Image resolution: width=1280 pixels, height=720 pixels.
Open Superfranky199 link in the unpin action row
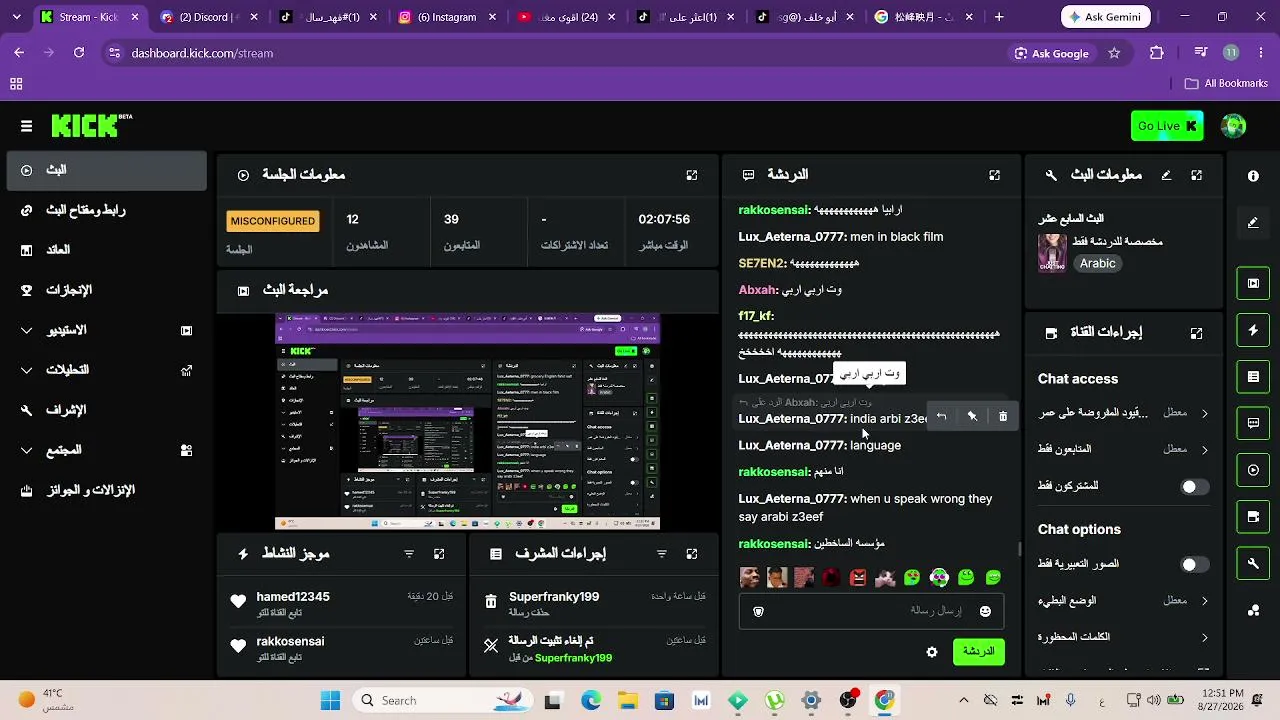coord(573,658)
